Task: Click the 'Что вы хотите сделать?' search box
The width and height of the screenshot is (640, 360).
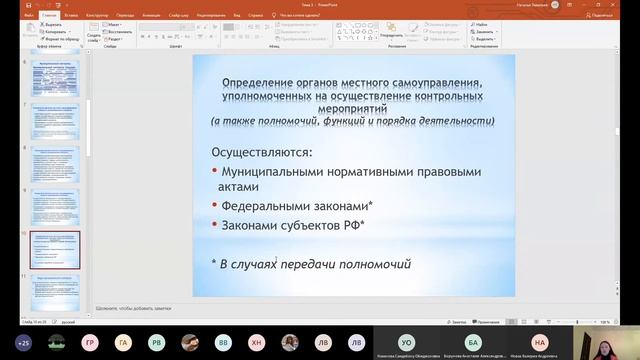Action: [300, 15]
